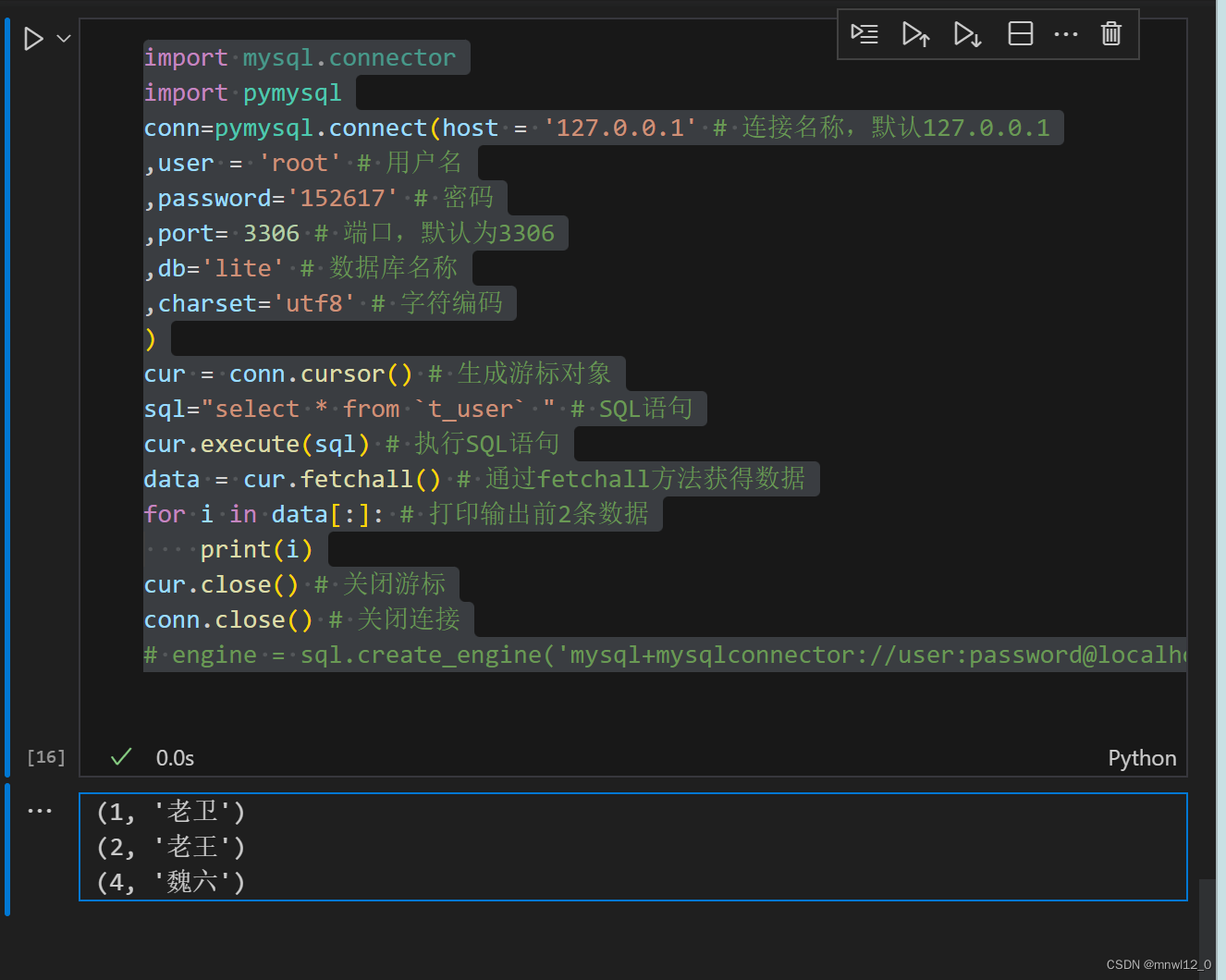Click the blue cell focus bar
Screen dimensions: 1226x980
coord(7,370)
